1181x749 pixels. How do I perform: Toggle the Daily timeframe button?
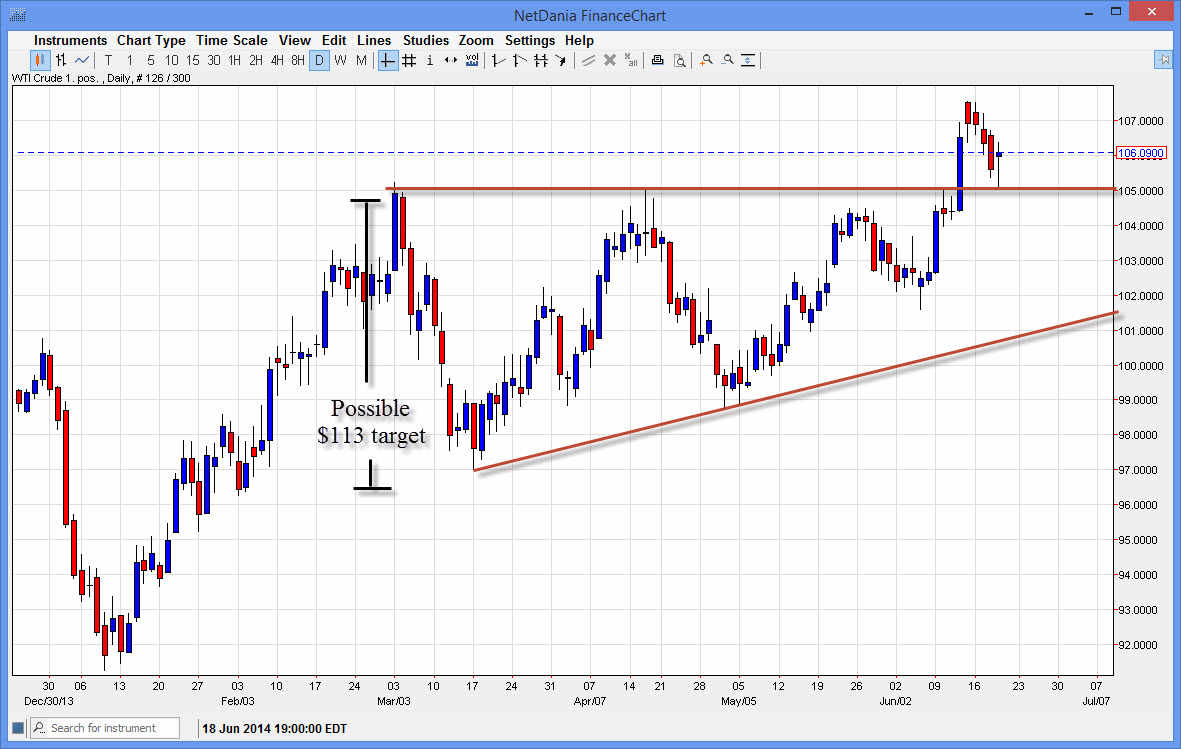click(x=320, y=60)
